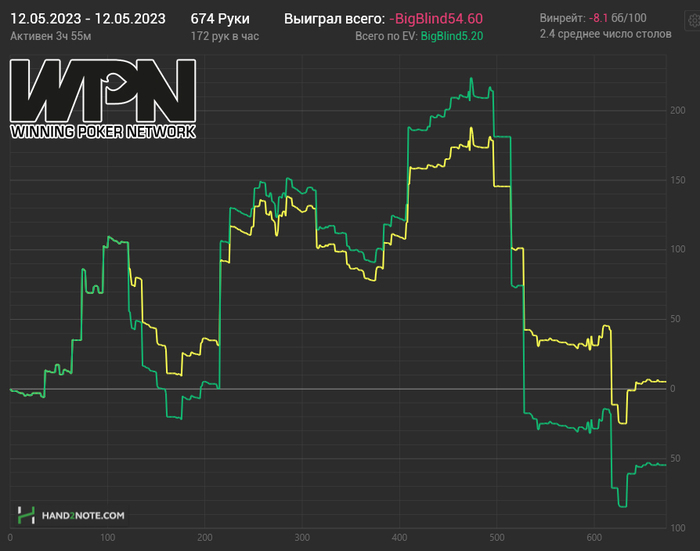Click the 'Всего по EV:' label
This screenshot has width=700, height=551.
click(x=386, y=36)
